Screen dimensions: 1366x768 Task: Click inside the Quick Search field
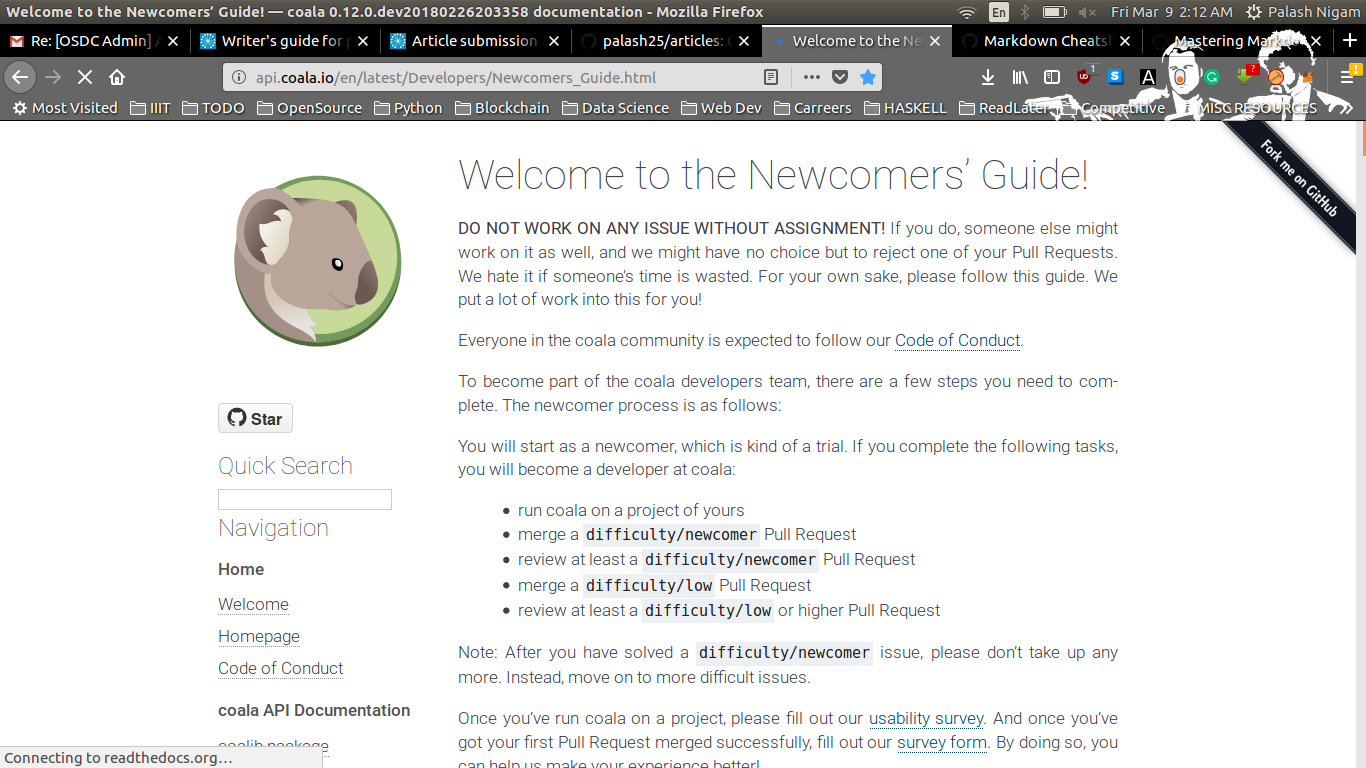pyautogui.click(x=304, y=499)
